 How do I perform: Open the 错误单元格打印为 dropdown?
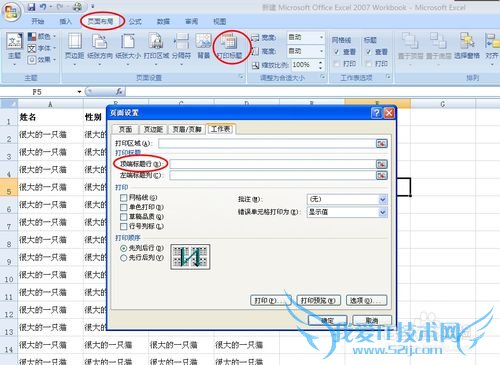(383, 212)
